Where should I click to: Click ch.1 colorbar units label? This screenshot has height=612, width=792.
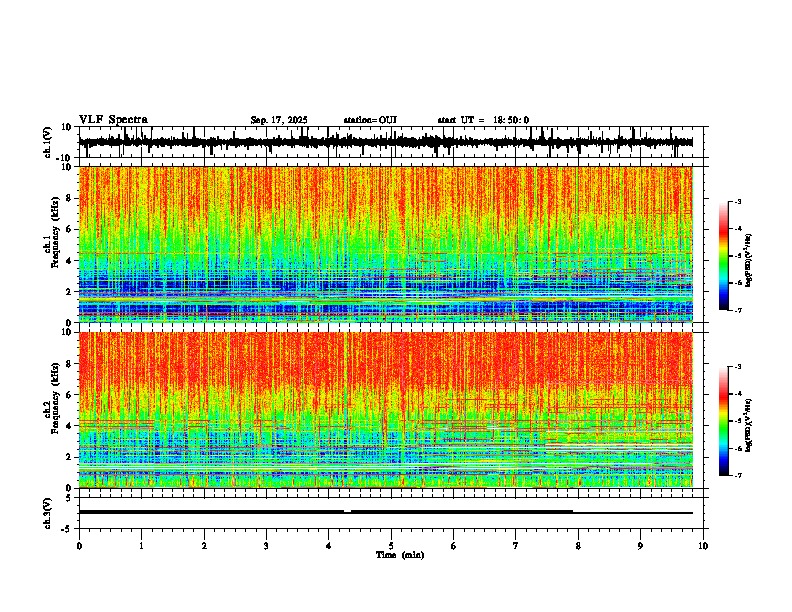pos(749,261)
